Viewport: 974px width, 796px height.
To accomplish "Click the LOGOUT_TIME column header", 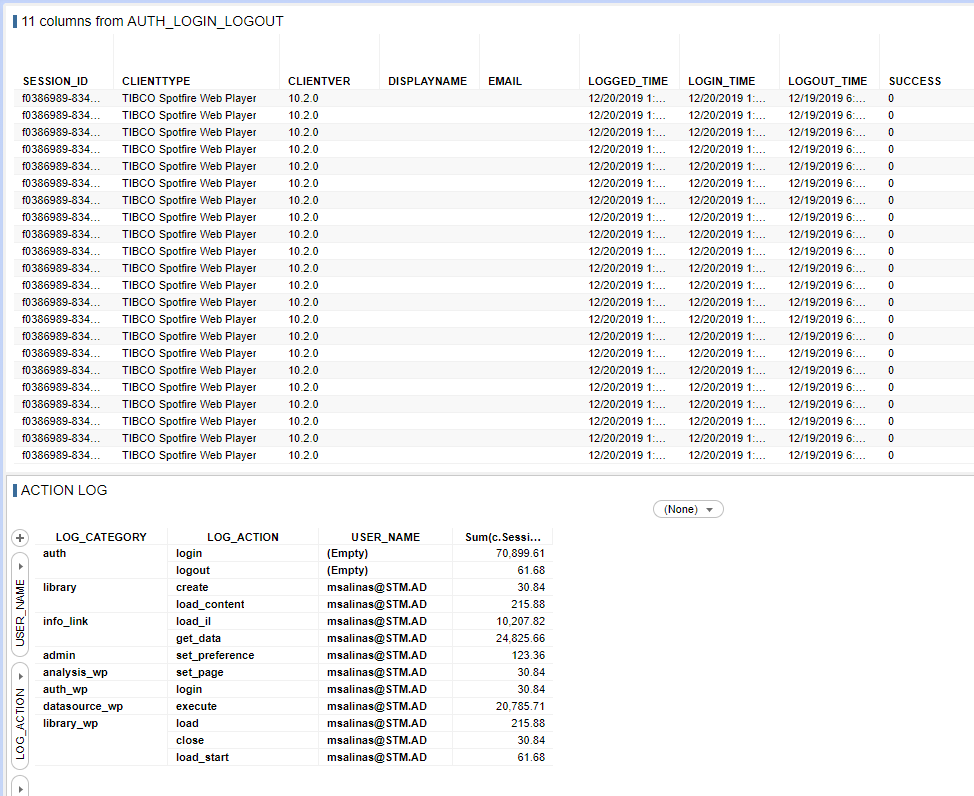I will point(827,81).
